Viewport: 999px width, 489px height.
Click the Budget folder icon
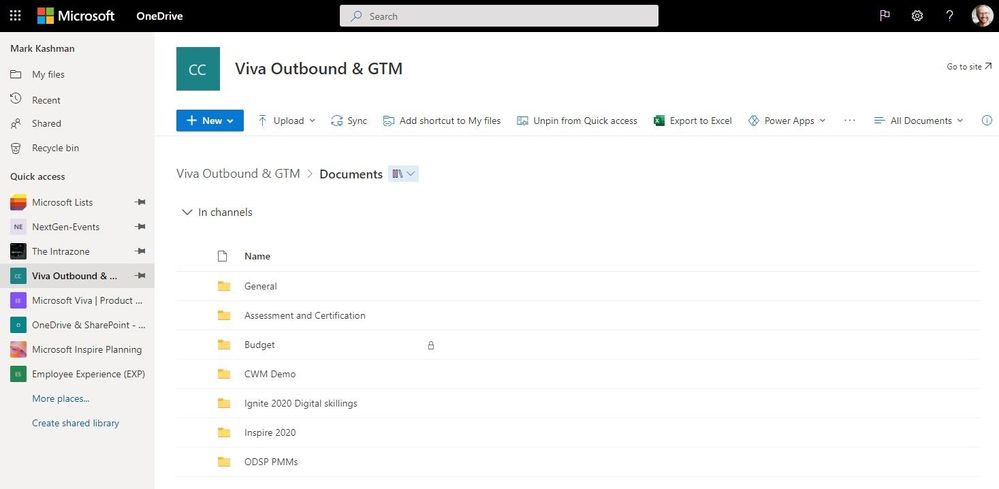tap(224, 345)
